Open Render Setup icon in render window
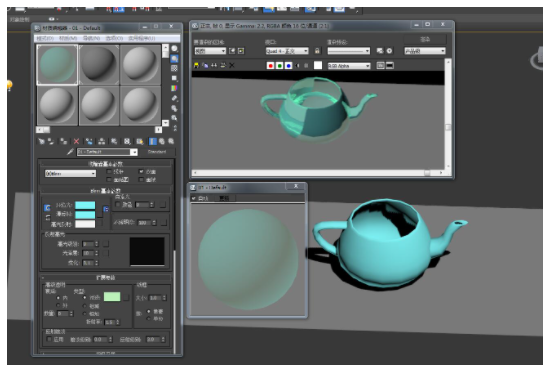 point(379,51)
